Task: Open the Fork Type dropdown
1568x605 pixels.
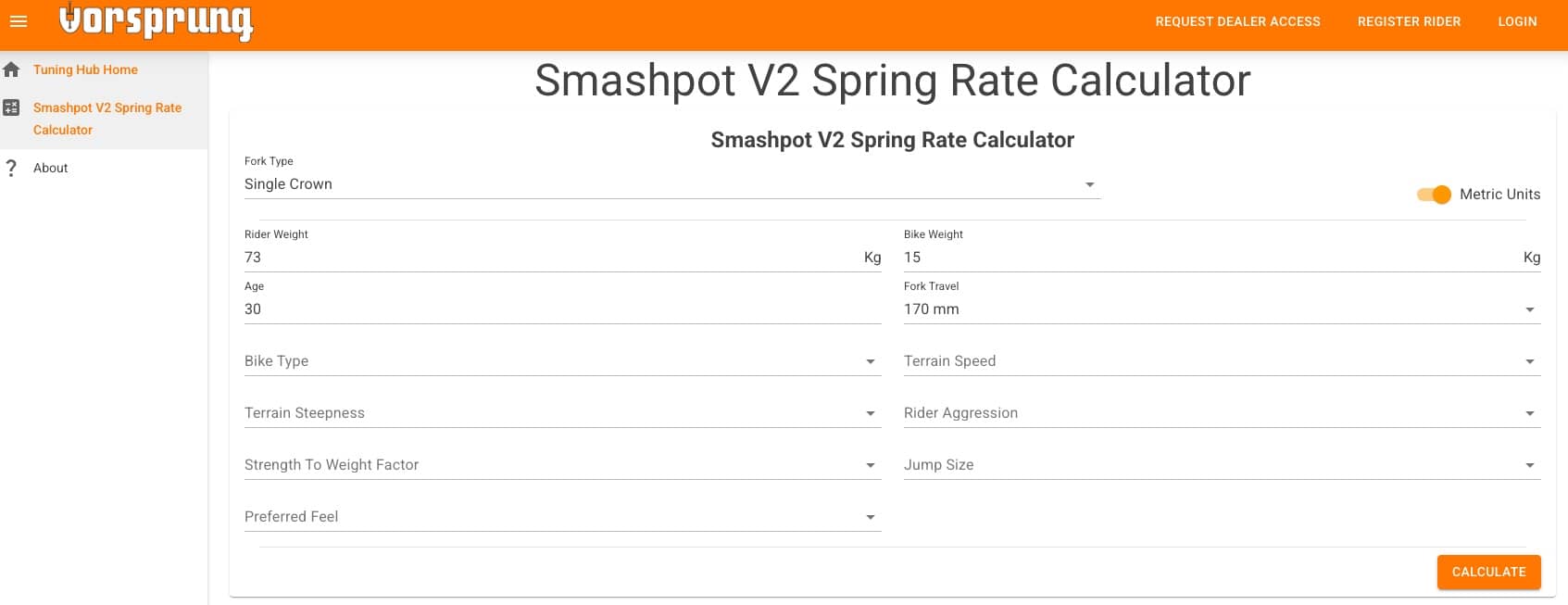Action: point(671,184)
